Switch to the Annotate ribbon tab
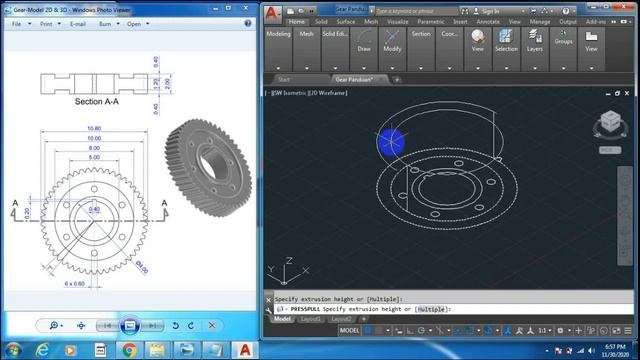This screenshot has height=360, width=640. point(488,21)
